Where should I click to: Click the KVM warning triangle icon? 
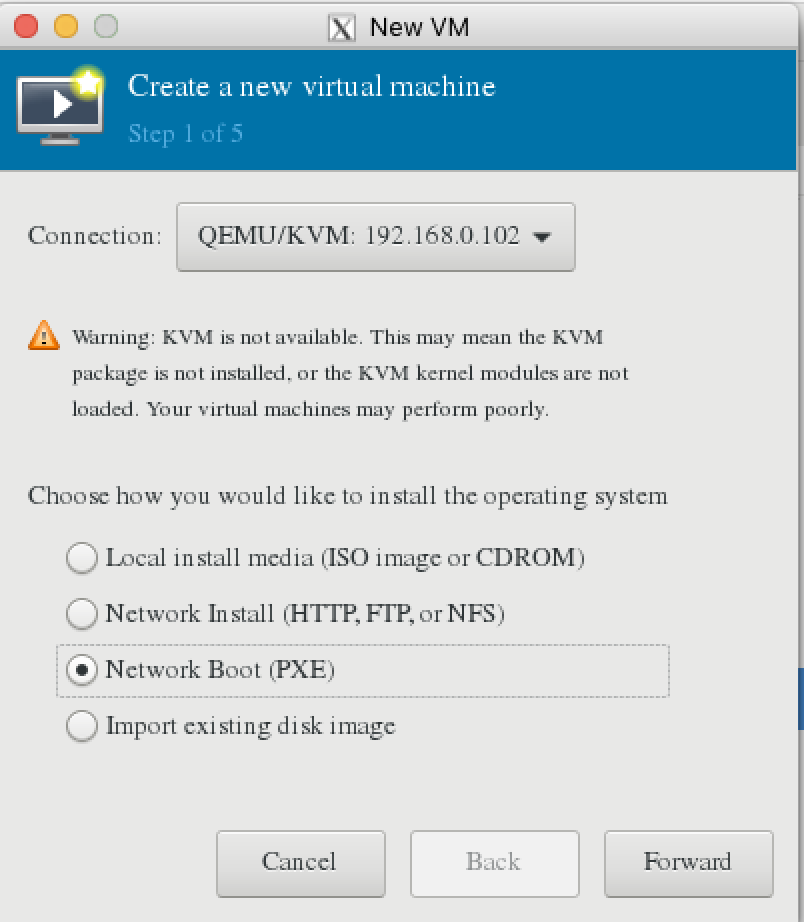44,336
